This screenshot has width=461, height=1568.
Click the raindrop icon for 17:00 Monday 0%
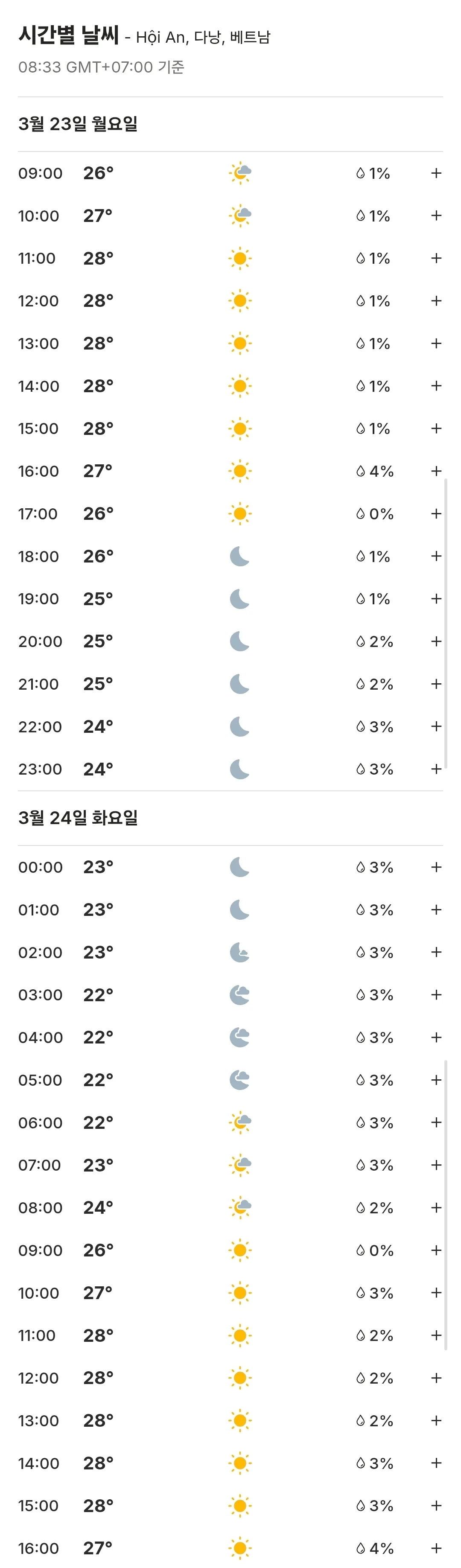tap(361, 514)
